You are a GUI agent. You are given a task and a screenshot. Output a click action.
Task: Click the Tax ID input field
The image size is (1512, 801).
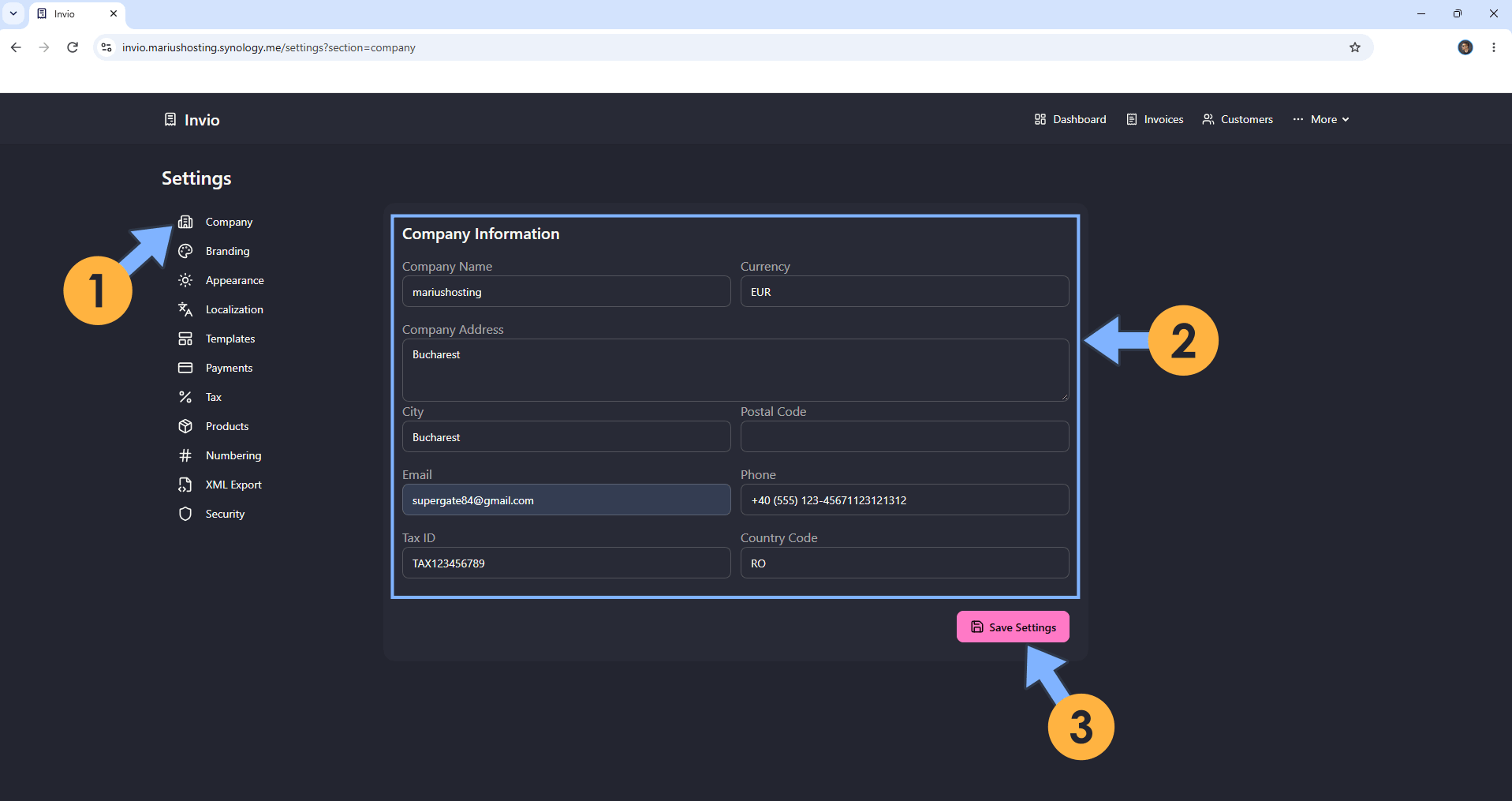point(566,563)
